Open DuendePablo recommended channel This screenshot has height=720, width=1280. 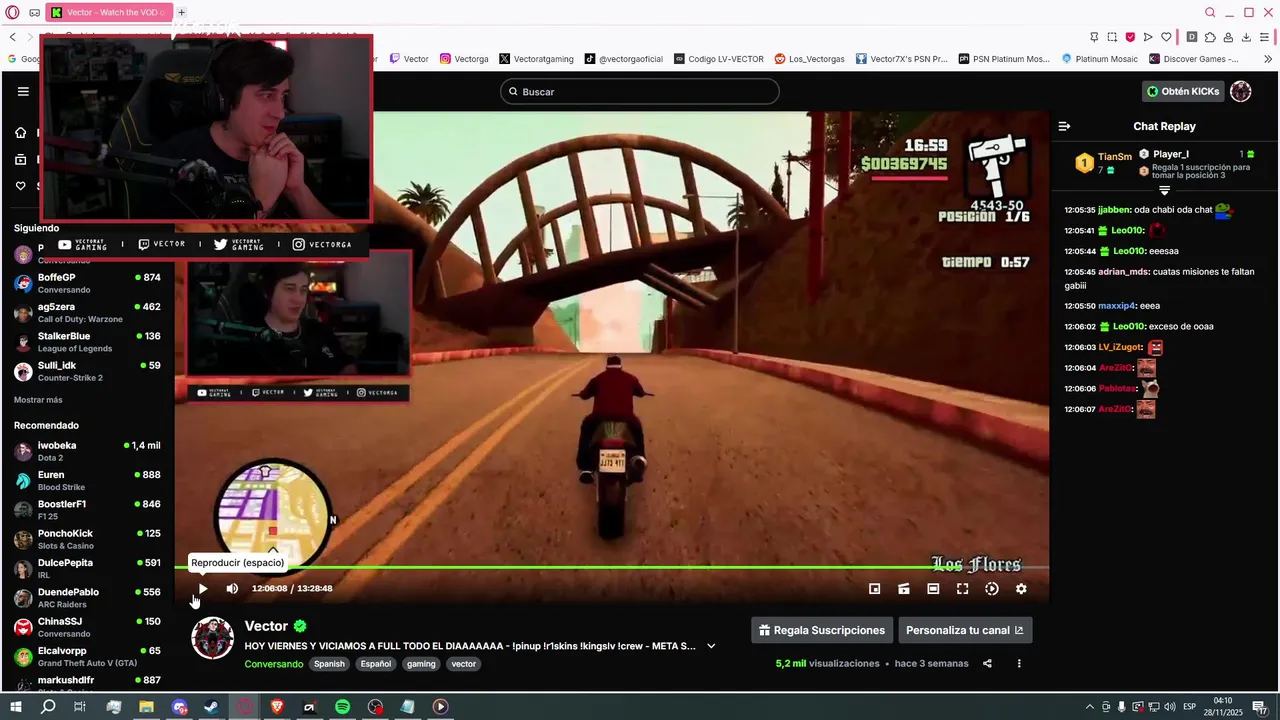87,598
